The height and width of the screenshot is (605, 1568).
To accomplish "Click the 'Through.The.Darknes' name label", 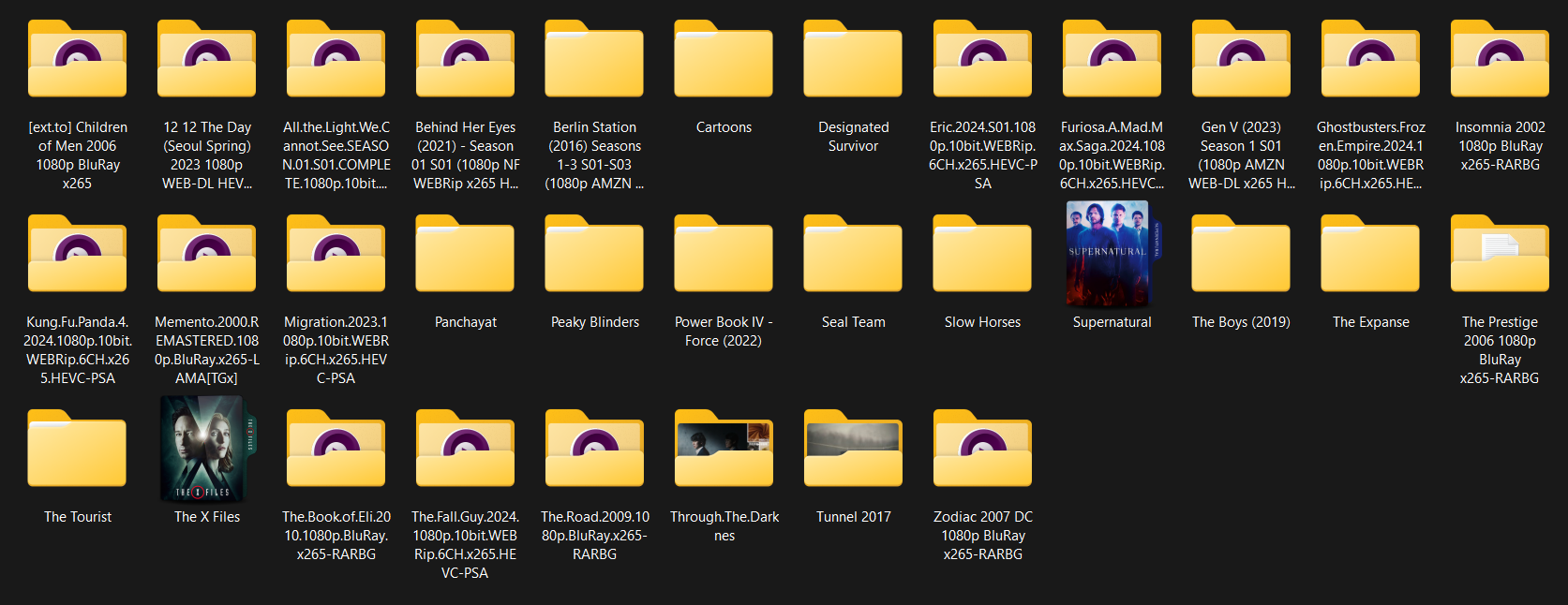I will 724,526.
